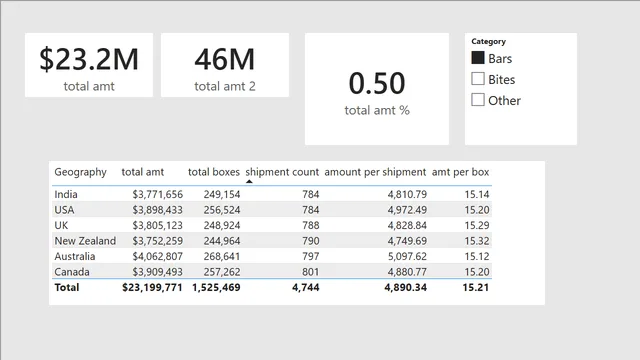This screenshot has width=640, height=360.
Task: Click India amt per box 15.14
Action: [477, 194]
